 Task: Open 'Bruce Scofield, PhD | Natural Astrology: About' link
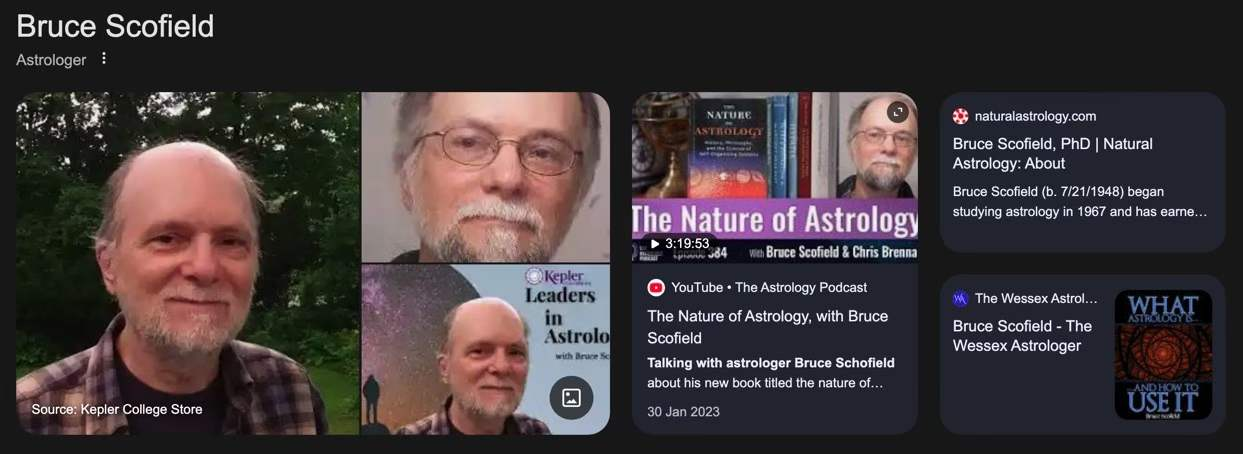[x=1053, y=153]
